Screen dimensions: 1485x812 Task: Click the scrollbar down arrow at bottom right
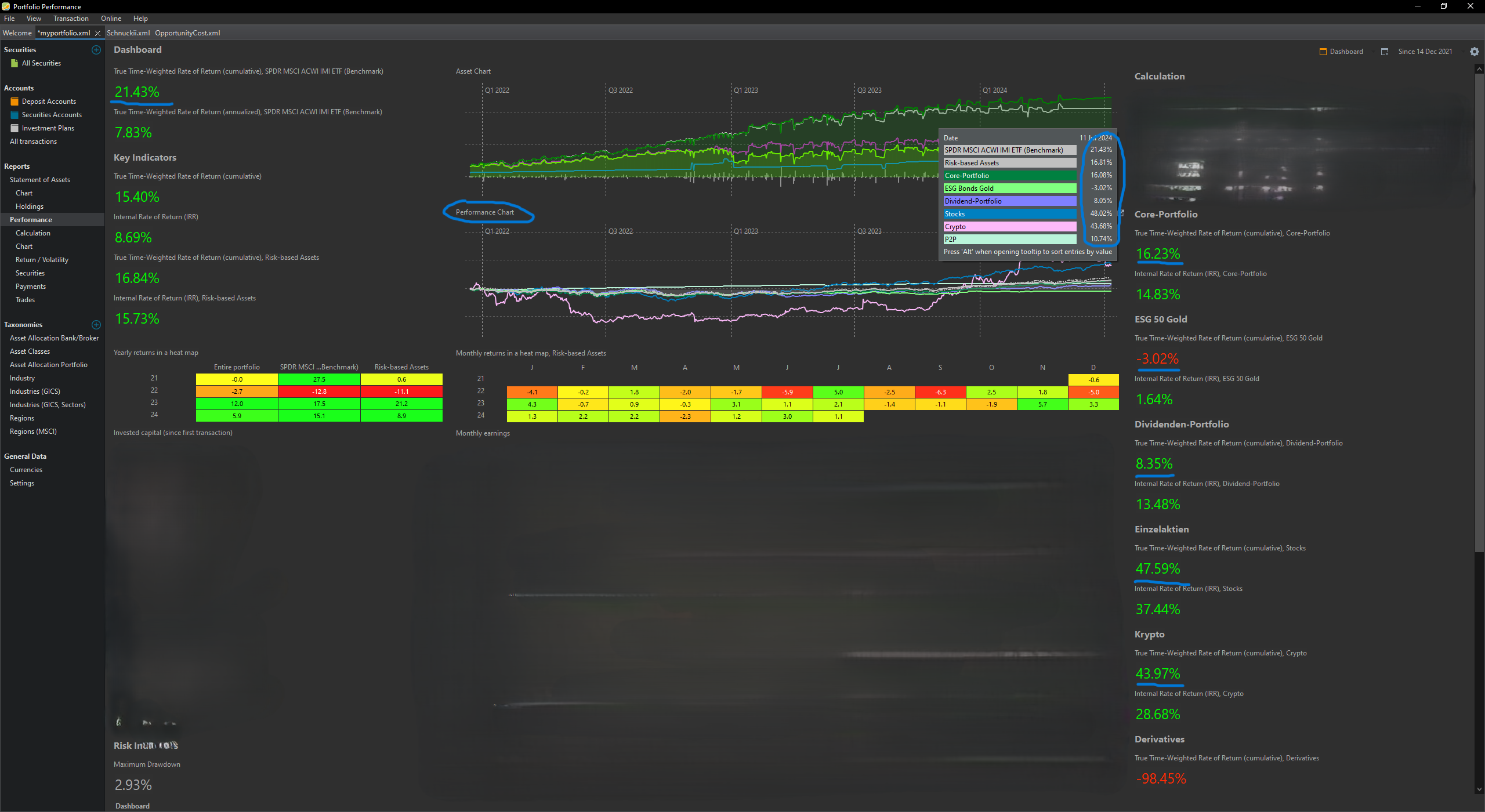1479,789
